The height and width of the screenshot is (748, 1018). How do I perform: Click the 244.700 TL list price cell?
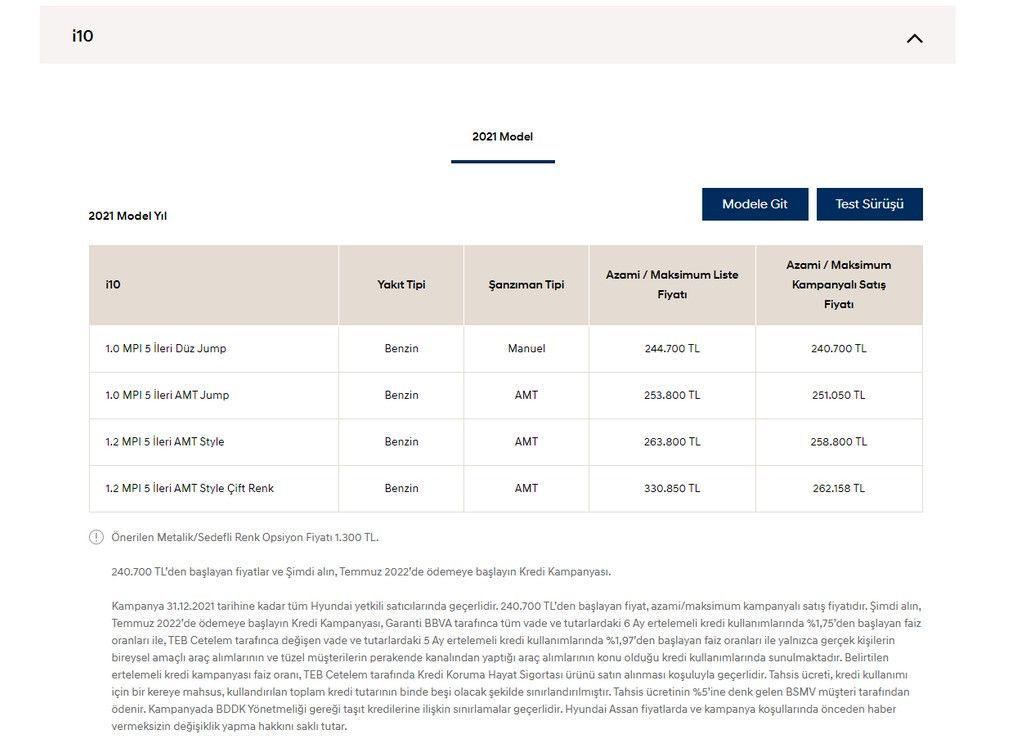[x=672, y=349]
